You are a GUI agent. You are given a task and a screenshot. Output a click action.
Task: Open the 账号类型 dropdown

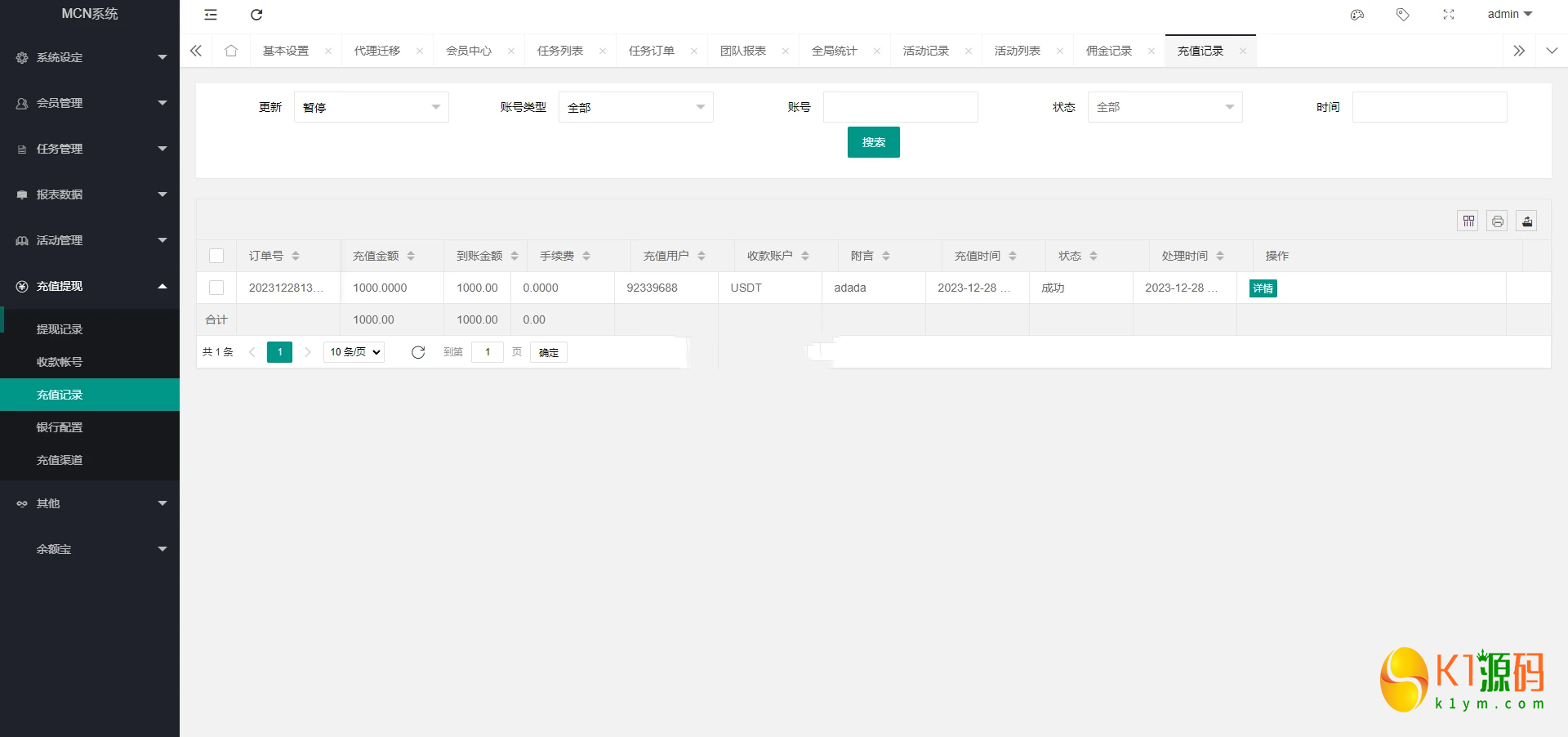(635, 107)
